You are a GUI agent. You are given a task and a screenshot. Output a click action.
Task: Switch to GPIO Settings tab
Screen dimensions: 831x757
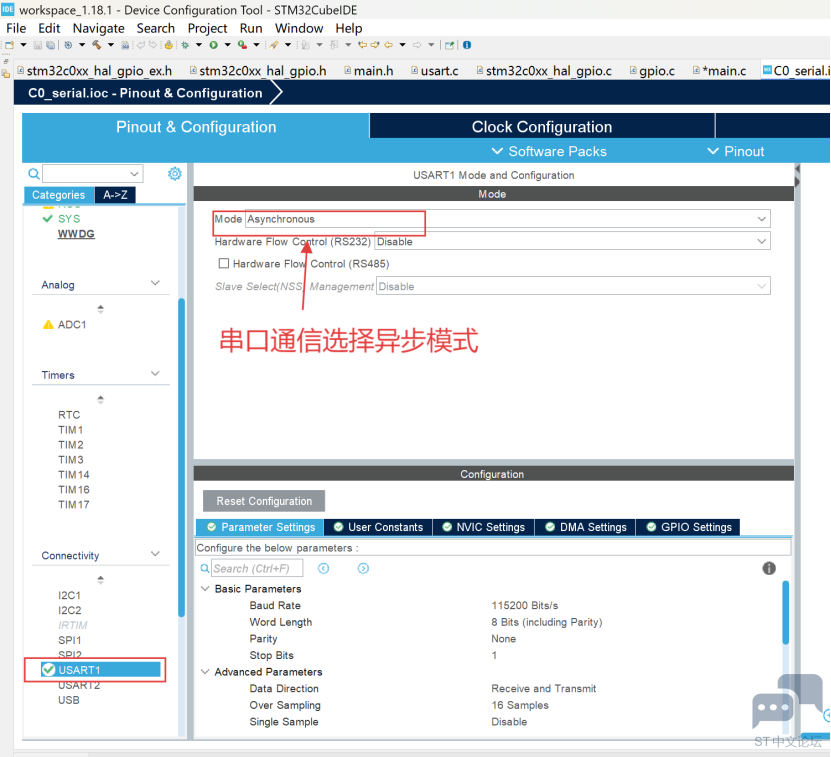pyautogui.click(x=688, y=527)
